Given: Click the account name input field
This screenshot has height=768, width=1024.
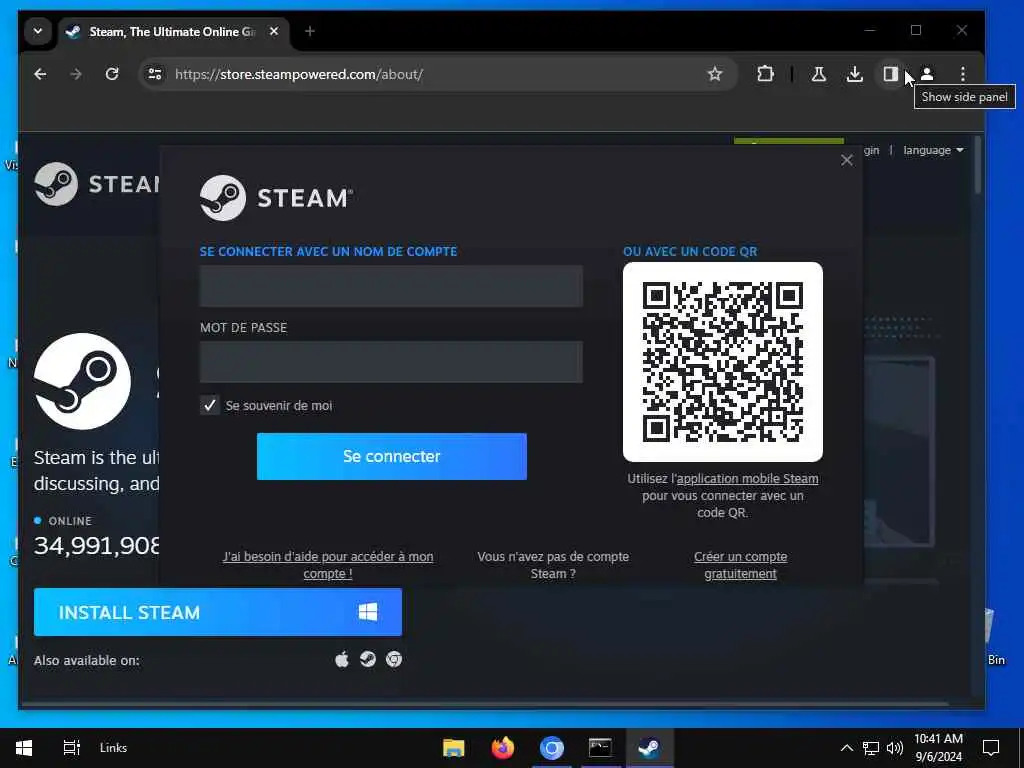Looking at the screenshot, I should (391, 286).
